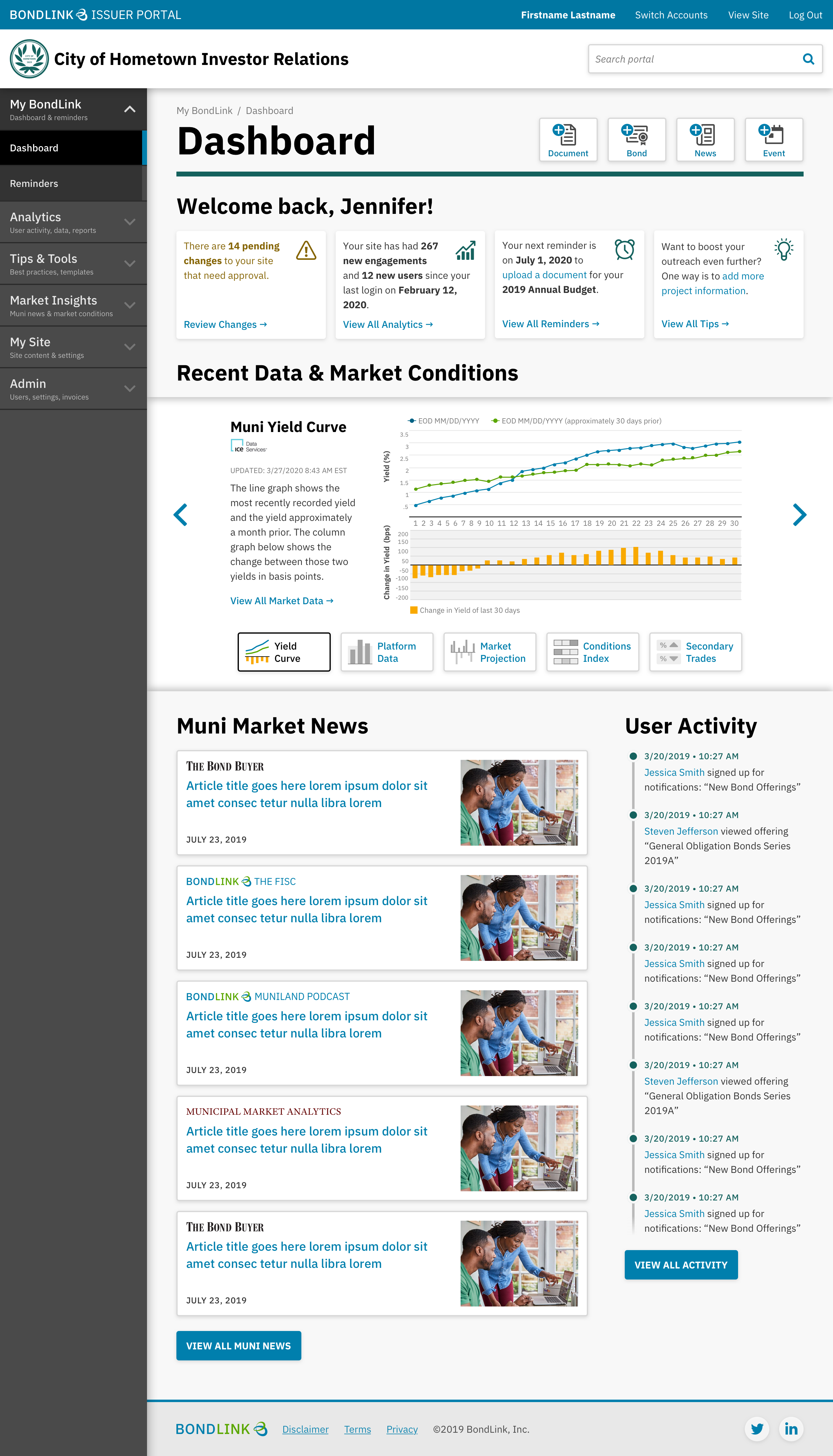Switch to the Secondary Trades tab
Screen dimensions: 833x1456
tap(696, 652)
